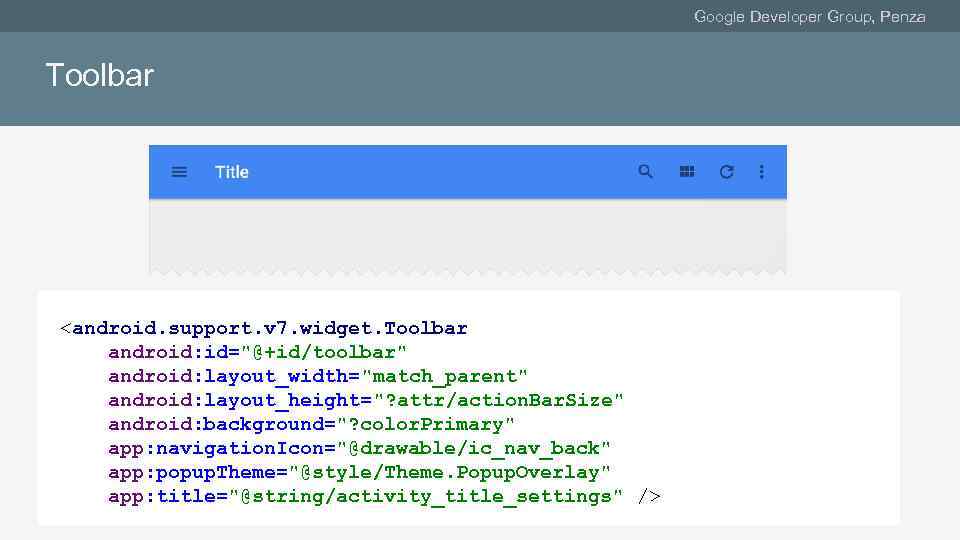The height and width of the screenshot is (540, 960).
Task: Click the "Title" text in blue toolbar
Action: pos(232,172)
